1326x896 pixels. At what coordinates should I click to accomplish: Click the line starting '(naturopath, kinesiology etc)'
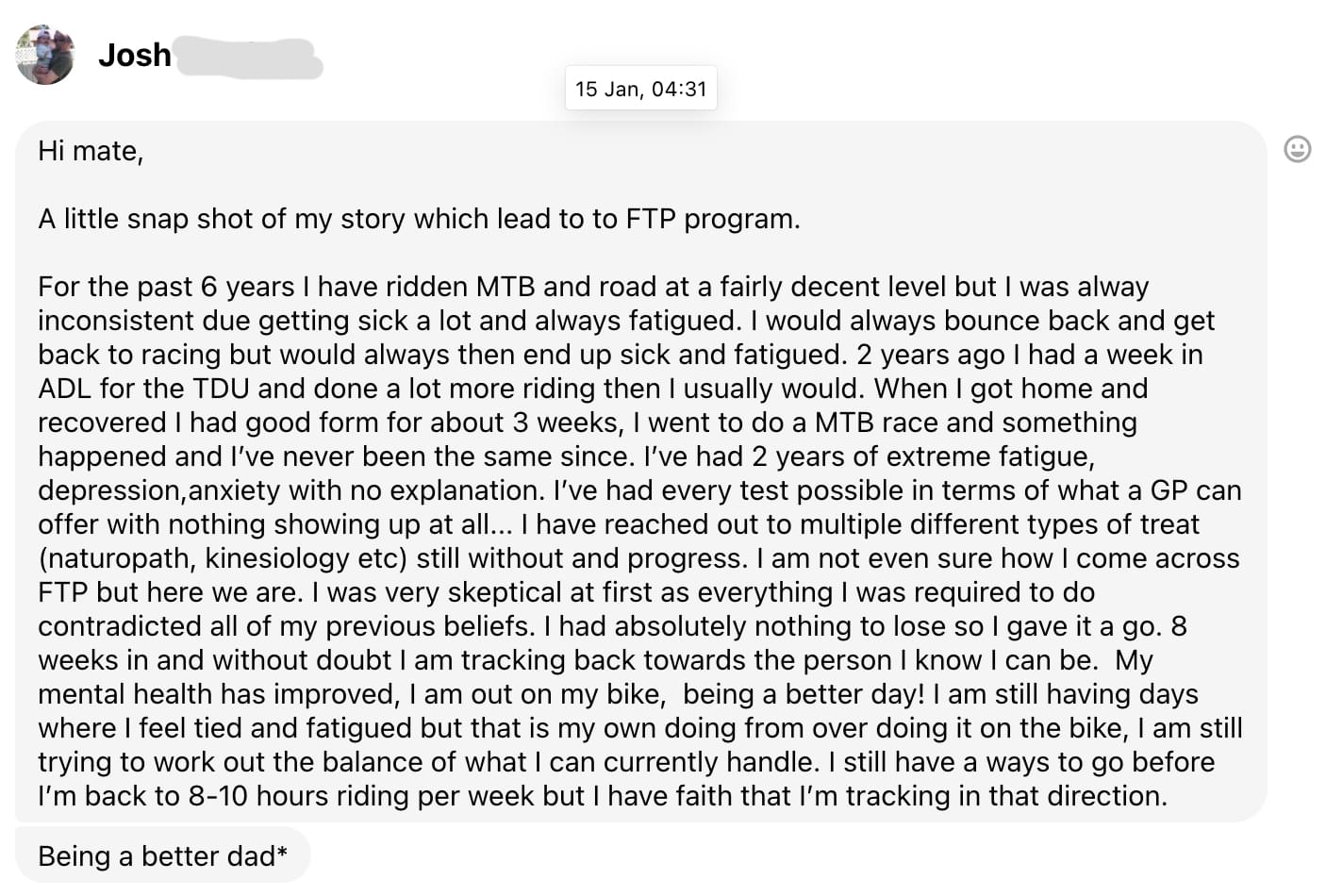(638, 558)
